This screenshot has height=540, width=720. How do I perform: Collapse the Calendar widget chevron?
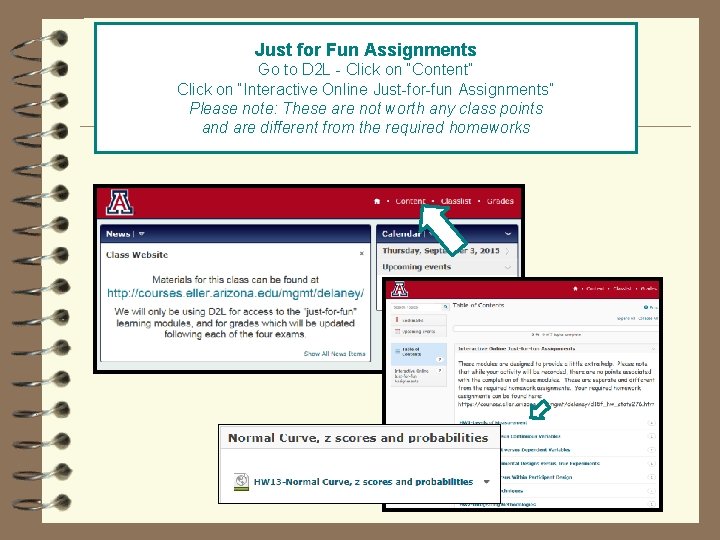point(508,234)
